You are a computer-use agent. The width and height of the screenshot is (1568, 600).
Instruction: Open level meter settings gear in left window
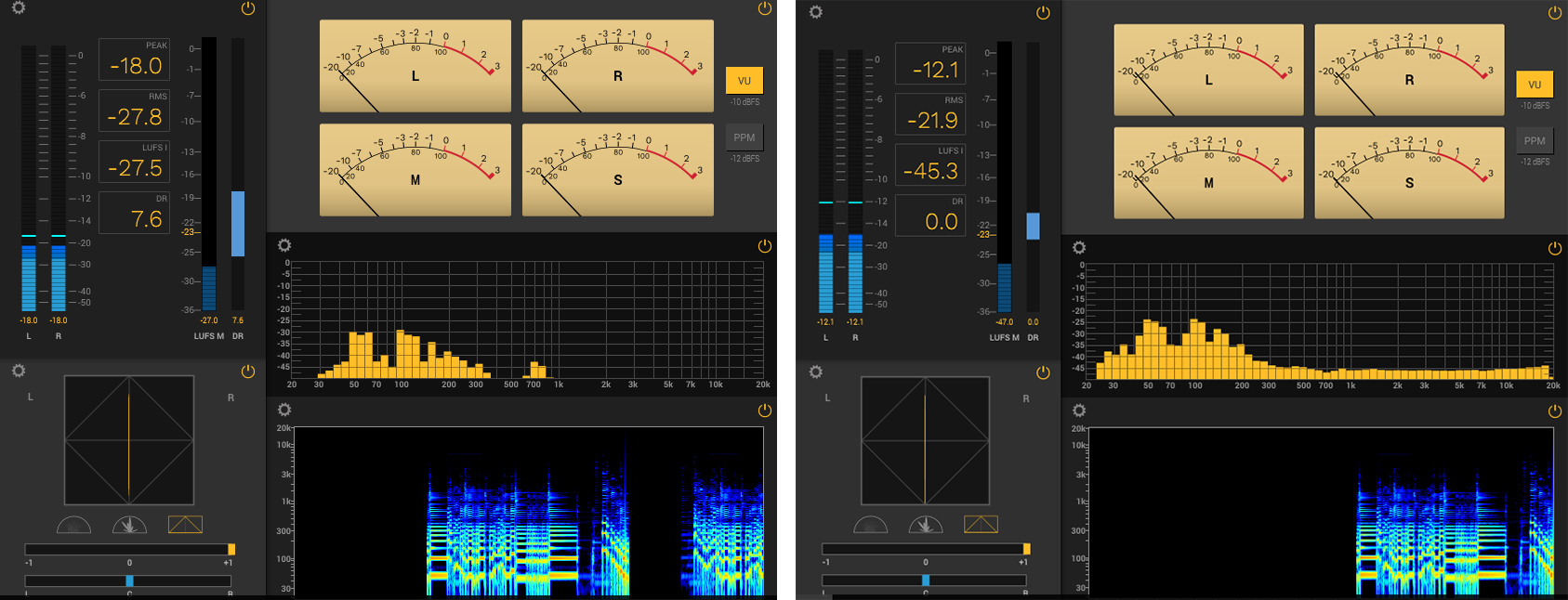click(18, 8)
